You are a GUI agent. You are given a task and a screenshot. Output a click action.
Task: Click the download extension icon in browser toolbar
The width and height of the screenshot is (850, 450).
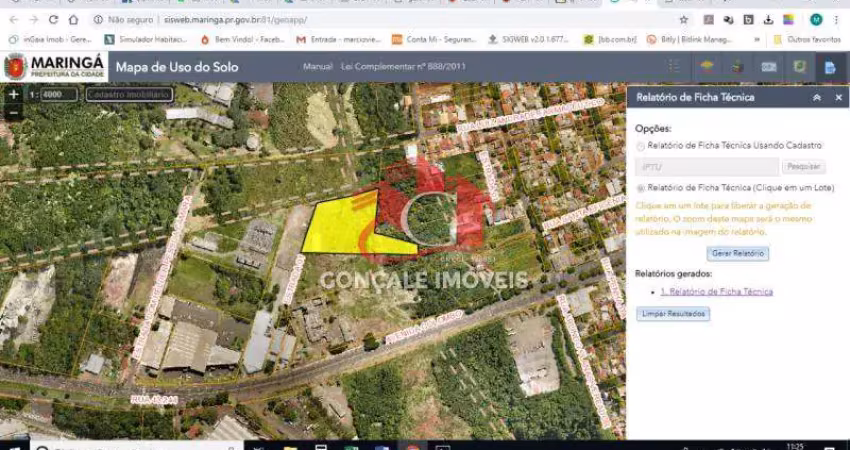click(768, 20)
